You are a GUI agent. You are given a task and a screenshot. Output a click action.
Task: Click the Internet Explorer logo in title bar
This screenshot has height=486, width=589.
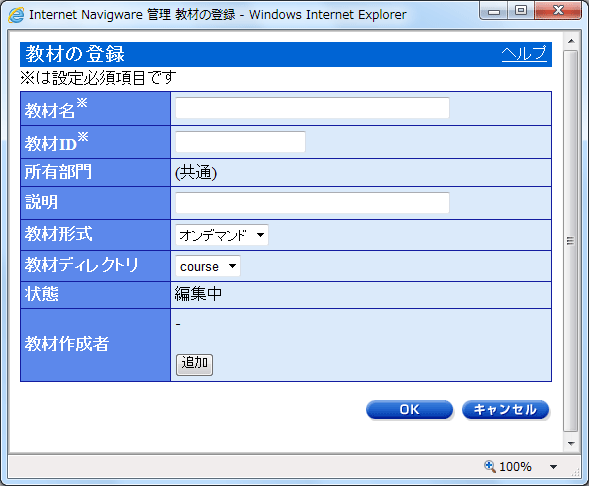[16, 15]
